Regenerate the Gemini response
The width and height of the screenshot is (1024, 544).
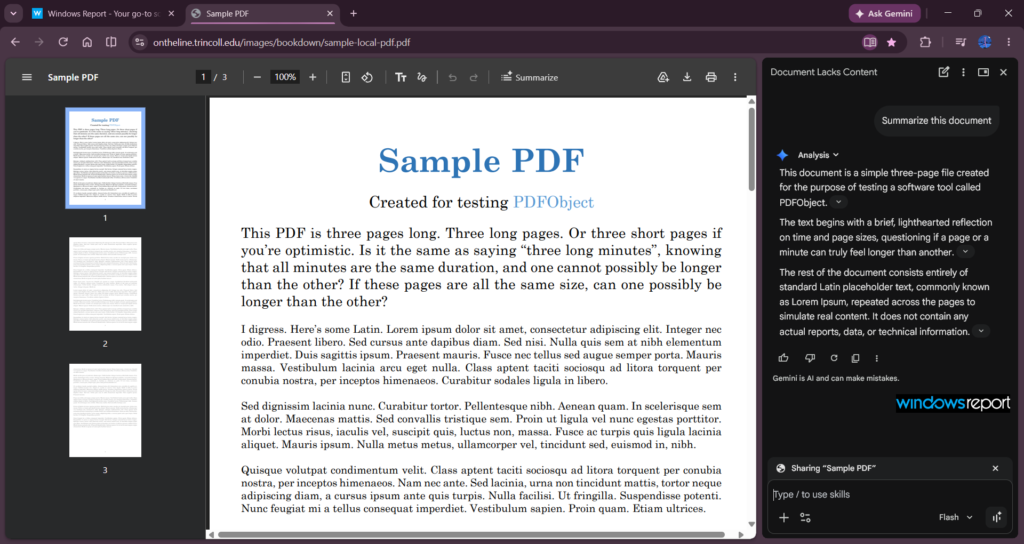point(834,358)
